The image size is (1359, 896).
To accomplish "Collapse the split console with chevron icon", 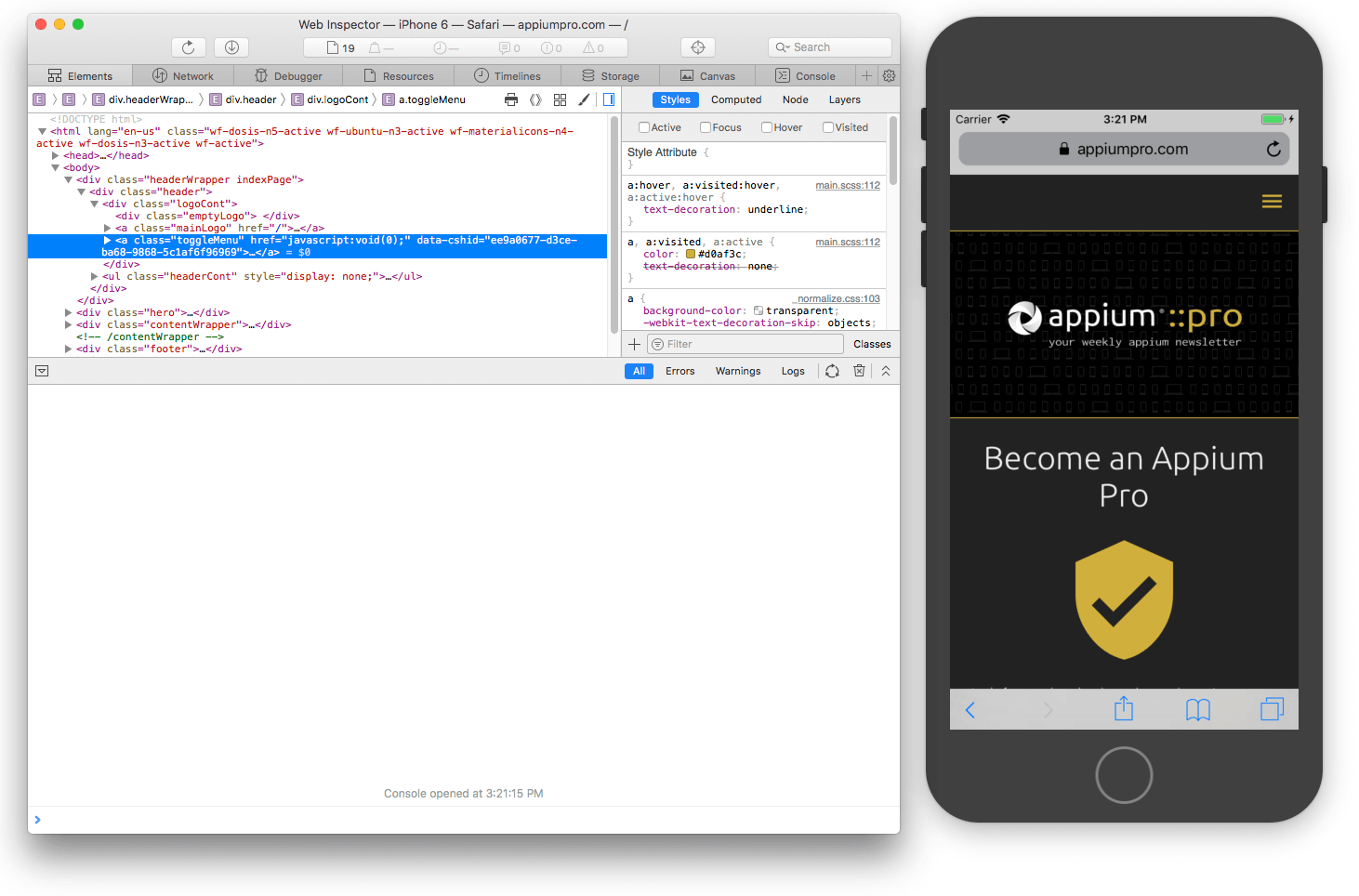I will (886, 371).
